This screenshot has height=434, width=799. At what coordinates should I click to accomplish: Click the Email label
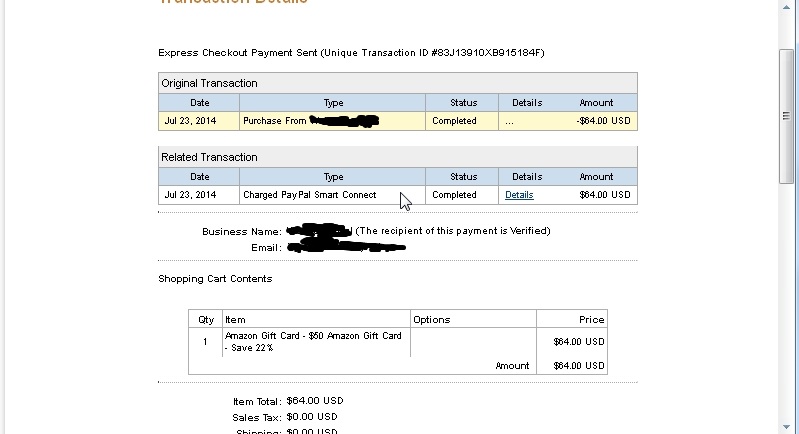click(x=267, y=247)
